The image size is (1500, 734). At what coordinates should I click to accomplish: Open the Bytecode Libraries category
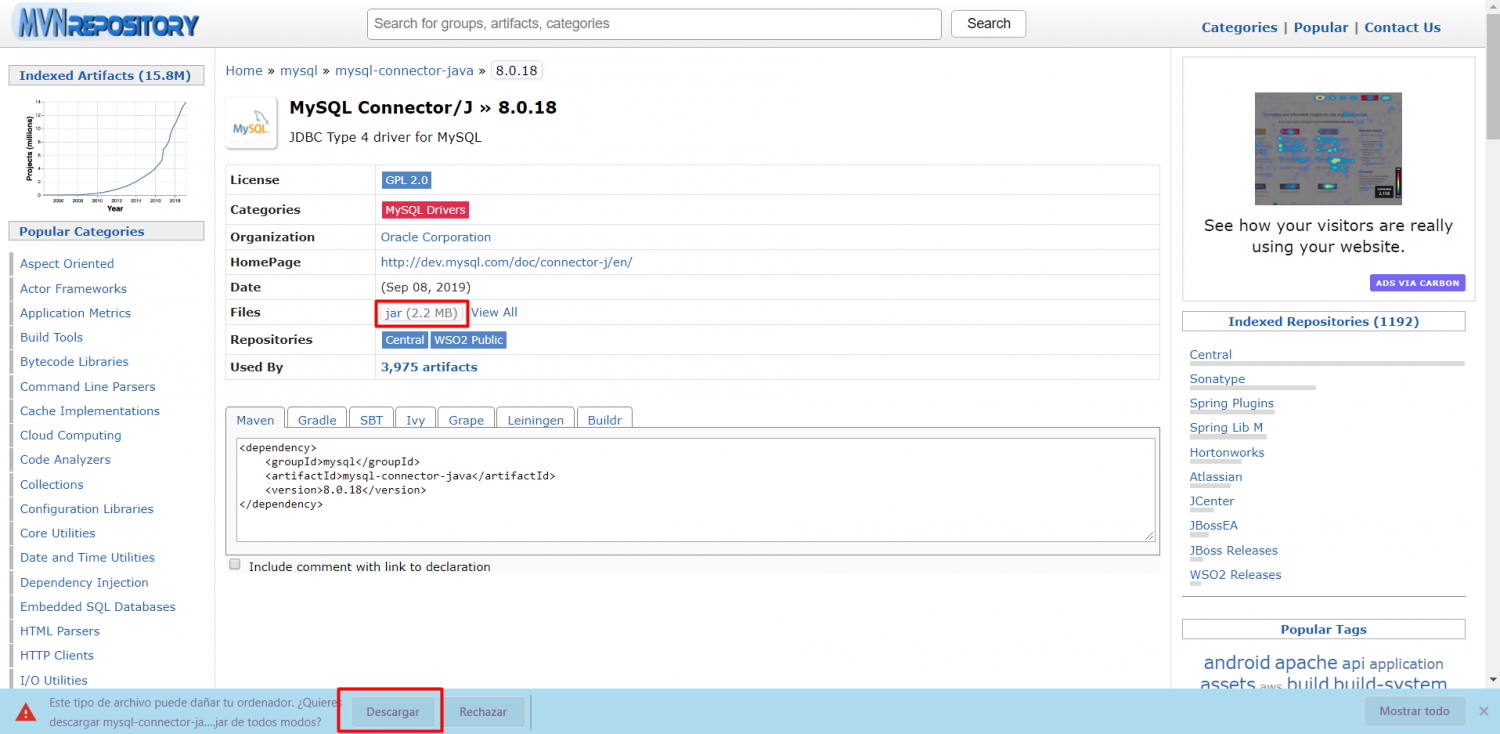click(x=74, y=362)
